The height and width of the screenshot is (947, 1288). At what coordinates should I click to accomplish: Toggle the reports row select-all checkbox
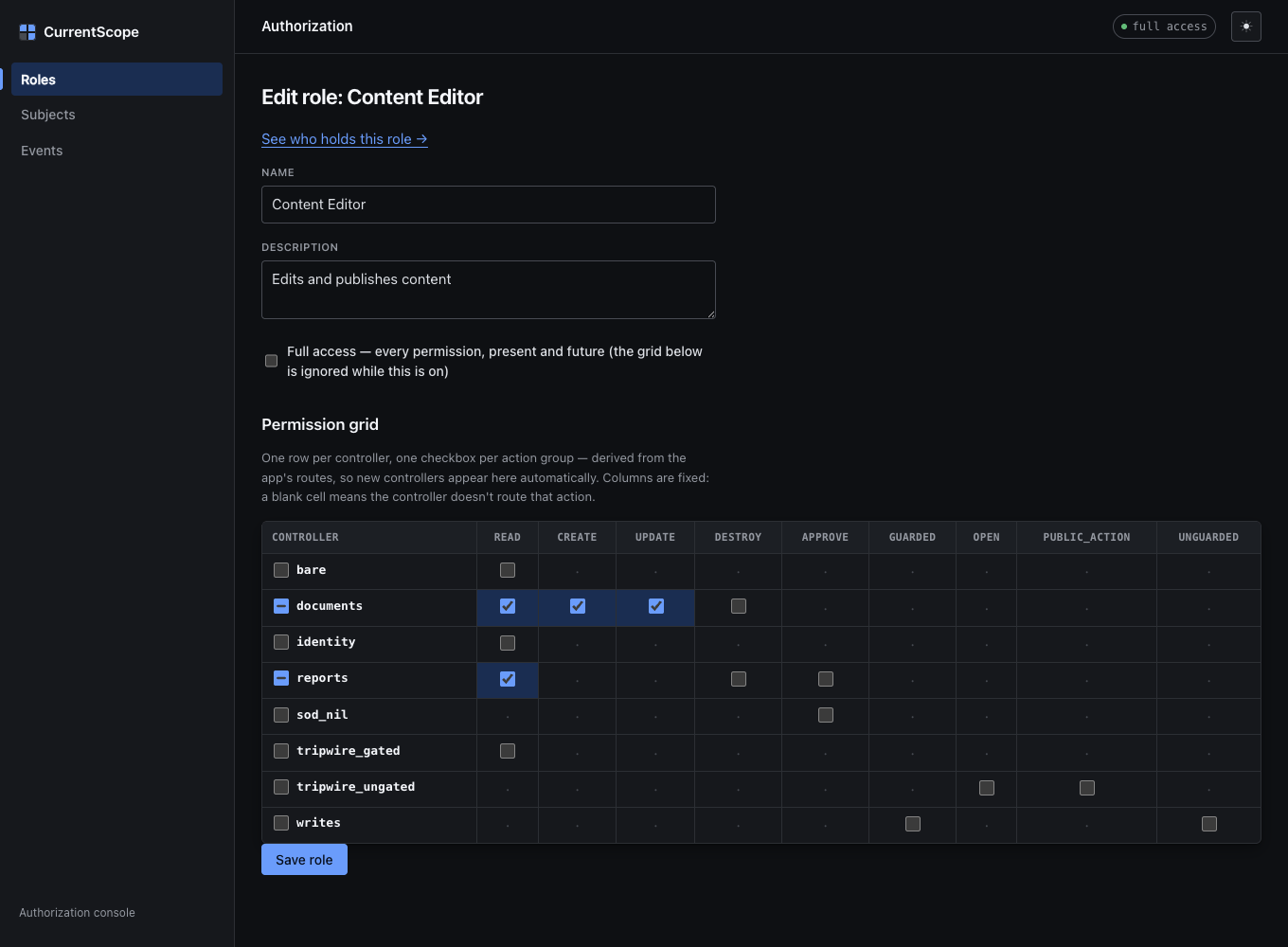point(281,678)
